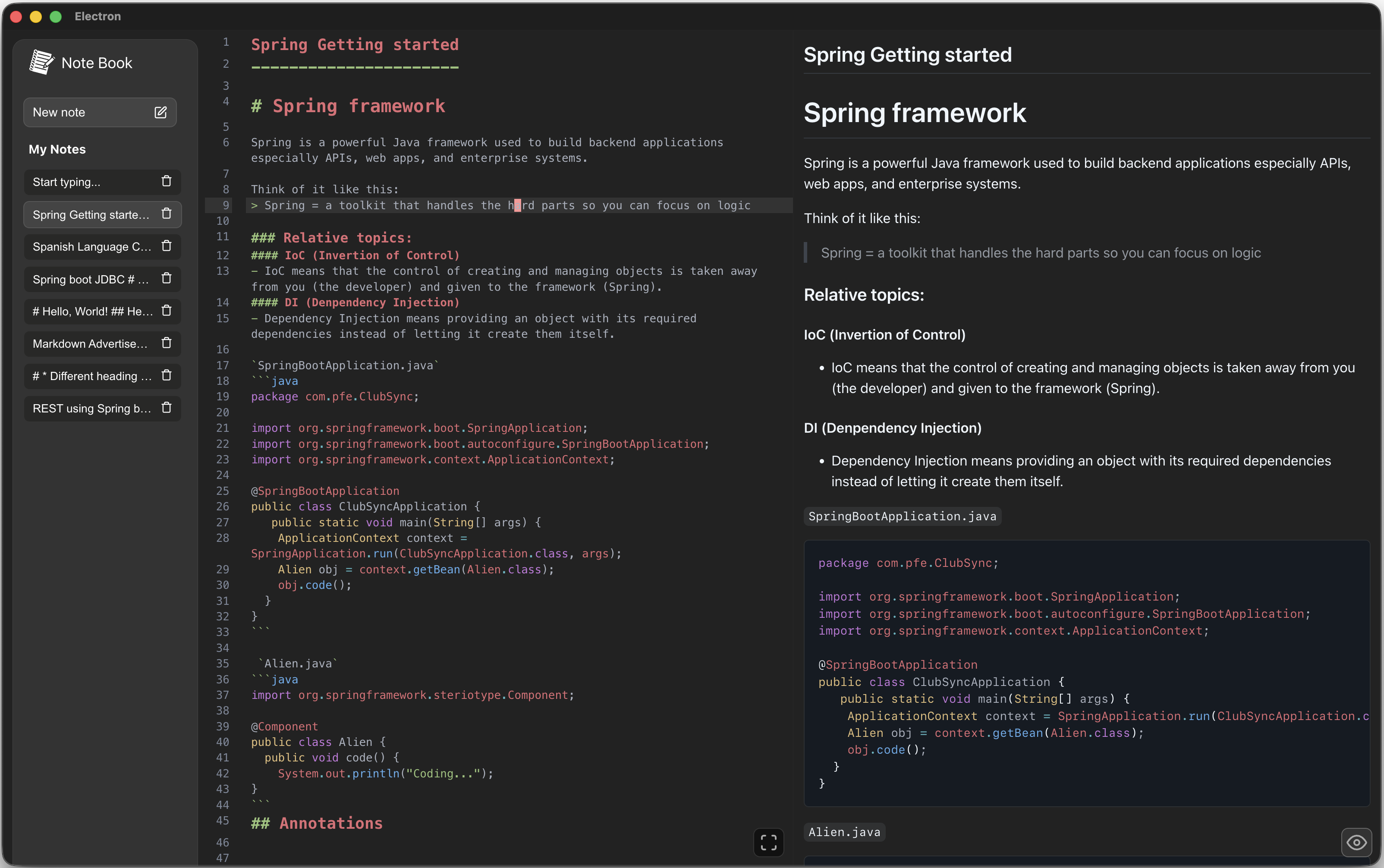Click the line number 9 in gutter
Viewport: 1384px width, 868px height.
(x=226, y=205)
